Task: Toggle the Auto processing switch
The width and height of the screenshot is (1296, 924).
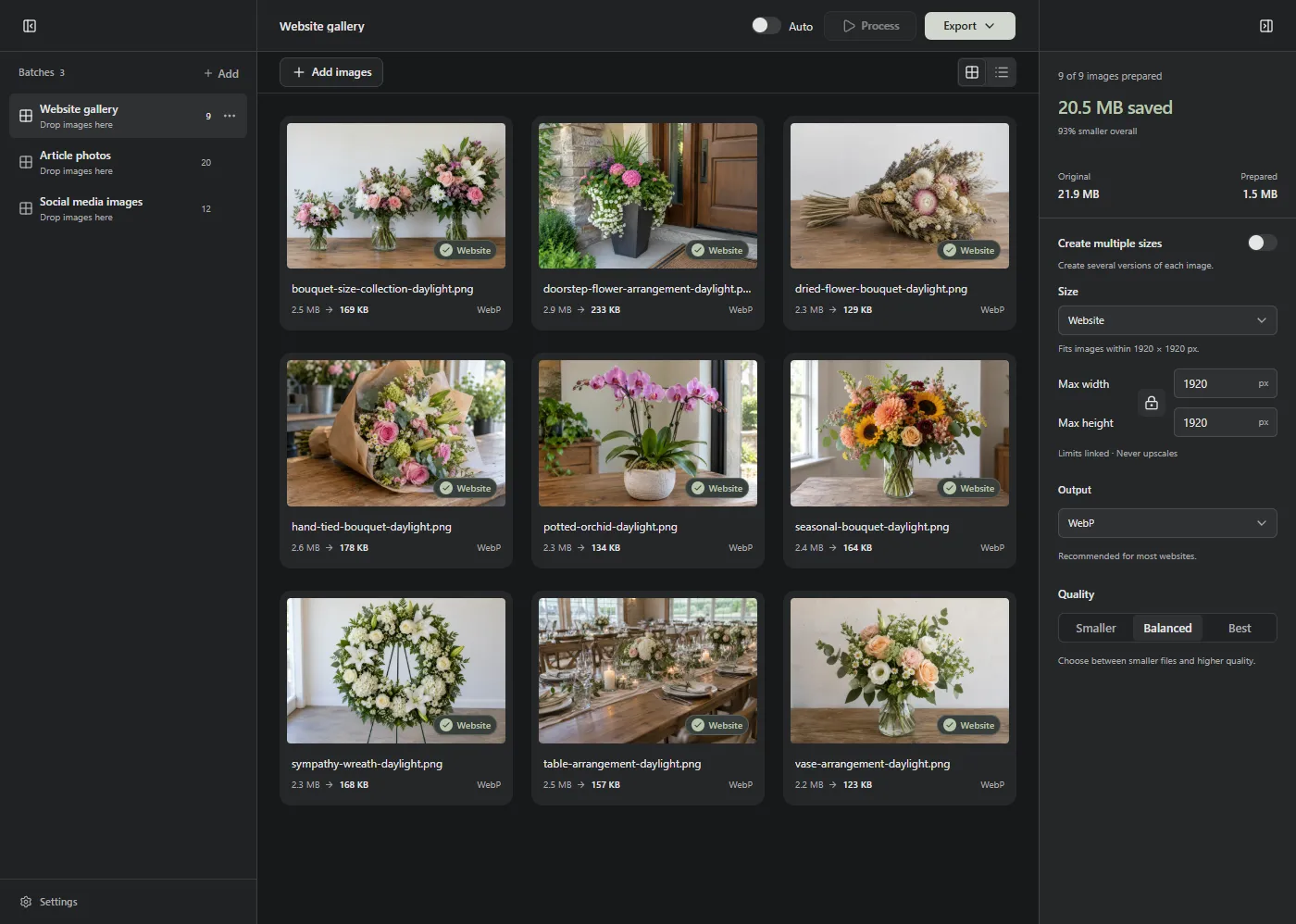Action: coord(766,26)
